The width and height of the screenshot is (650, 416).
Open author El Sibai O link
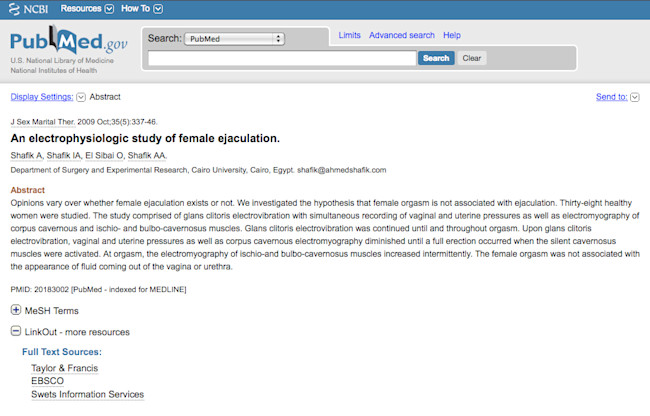(x=104, y=155)
